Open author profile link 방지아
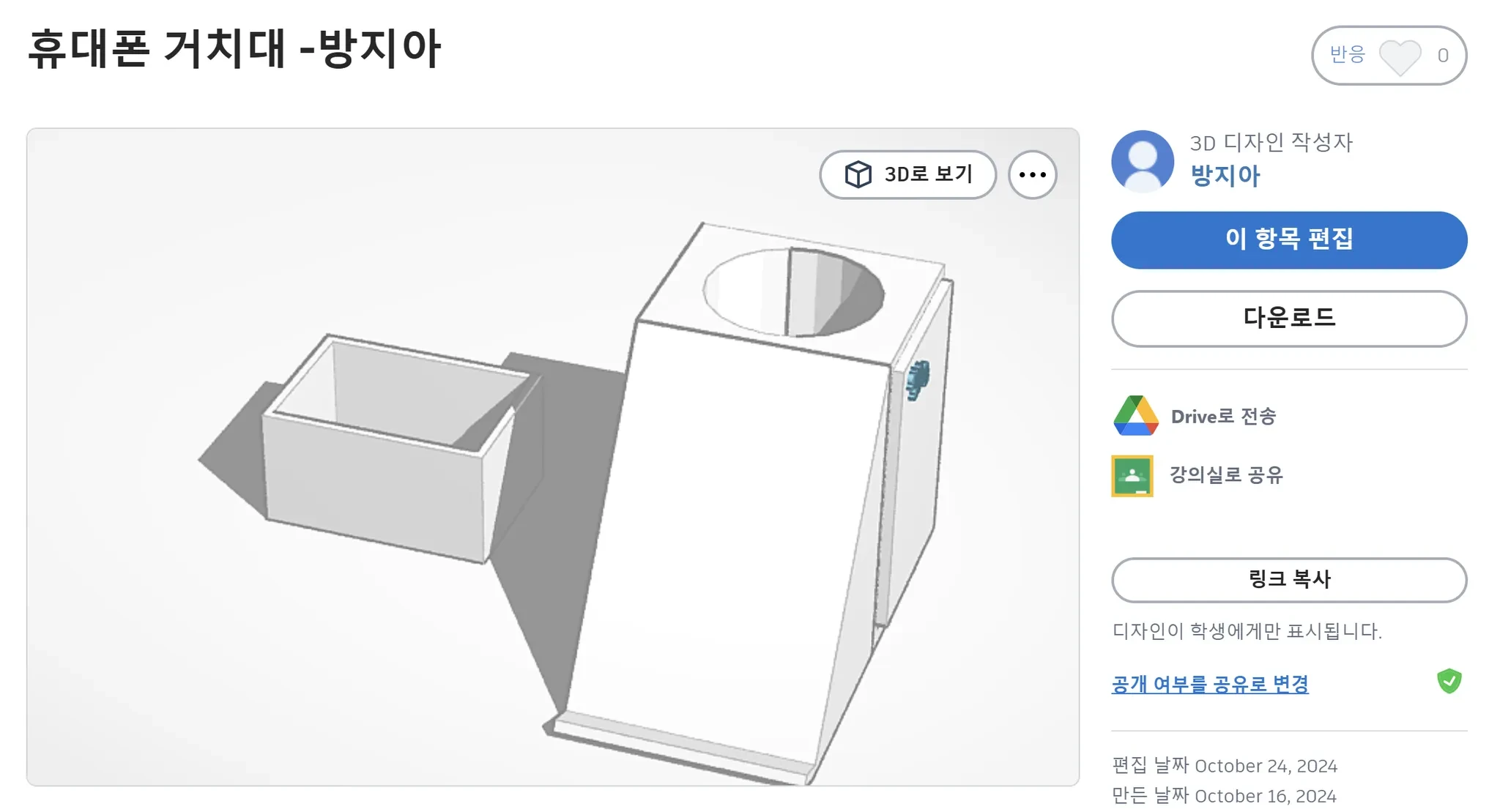The image size is (1500, 812). tap(1225, 176)
